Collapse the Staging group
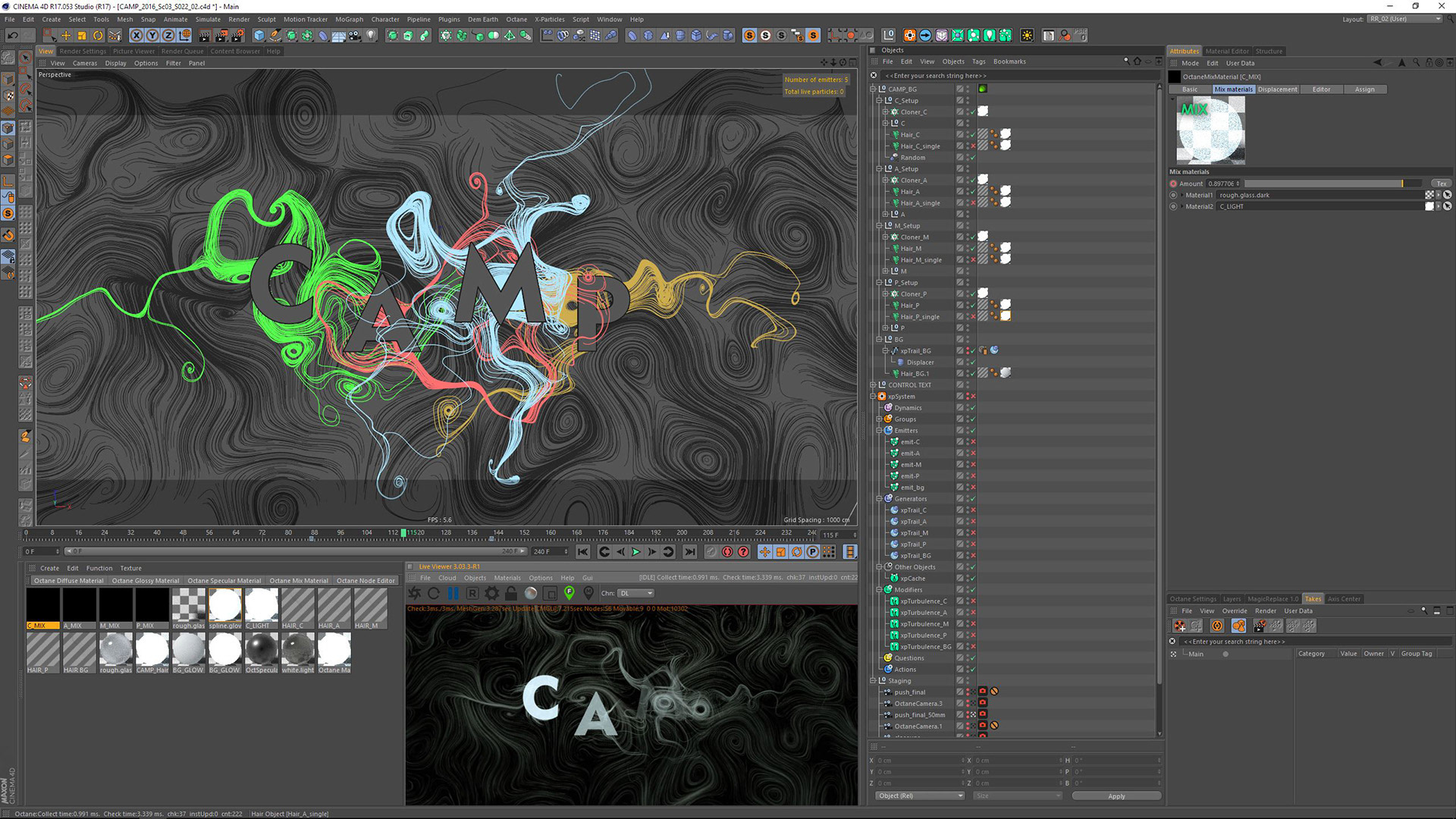The width and height of the screenshot is (1456, 819). [873, 680]
